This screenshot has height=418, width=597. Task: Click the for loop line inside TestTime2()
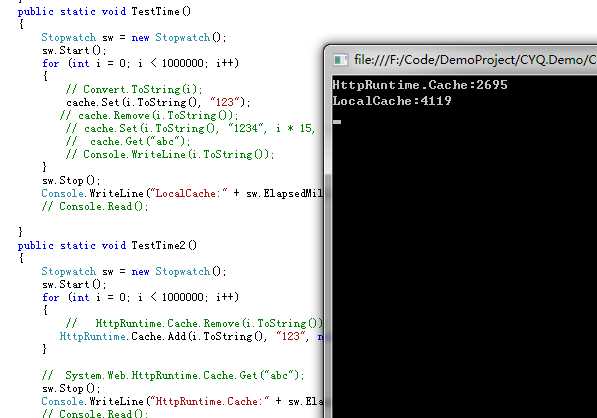140,297
